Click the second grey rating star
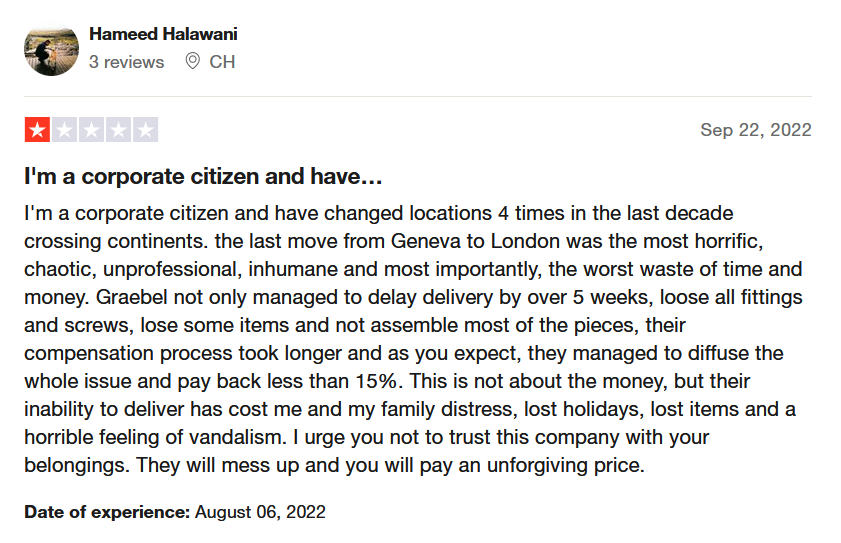The image size is (841, 543). (64, 130)
